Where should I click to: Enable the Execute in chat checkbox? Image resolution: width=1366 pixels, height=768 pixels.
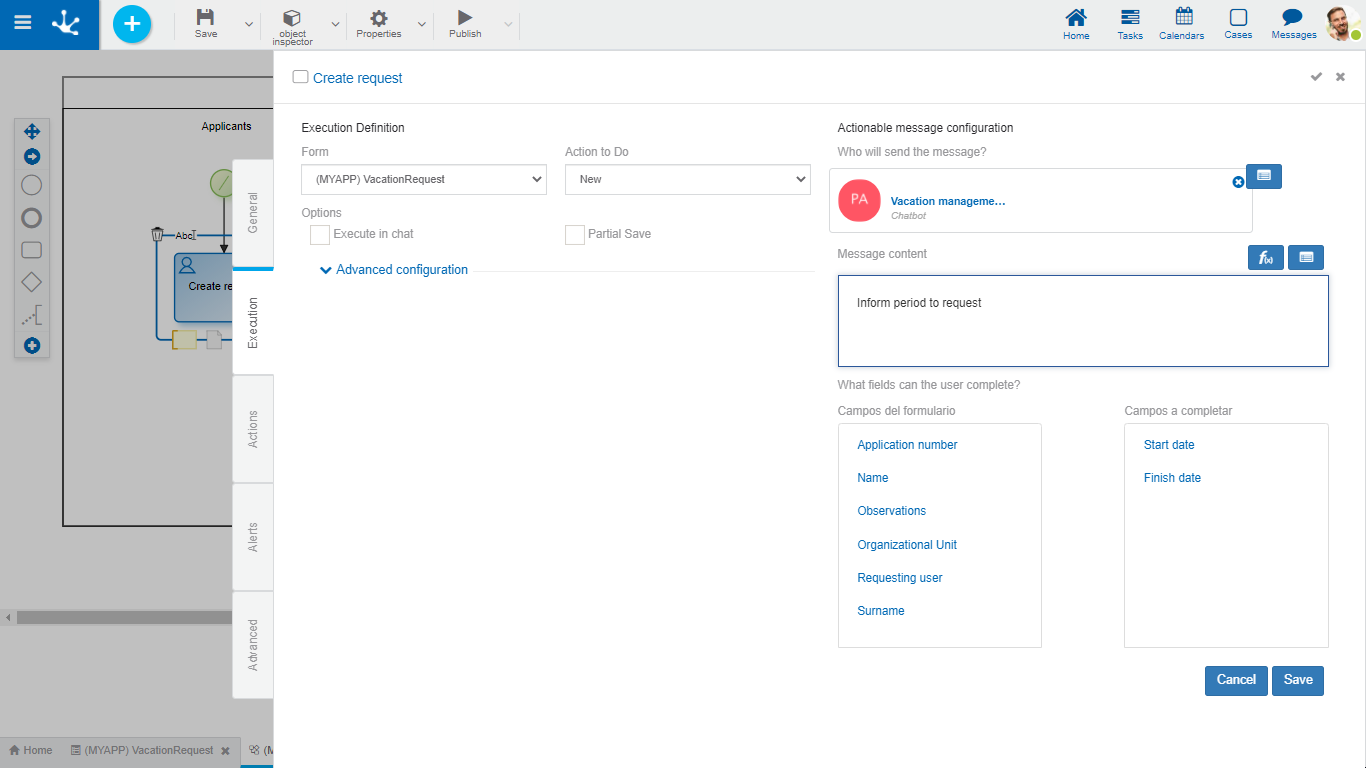click(320, 234)
